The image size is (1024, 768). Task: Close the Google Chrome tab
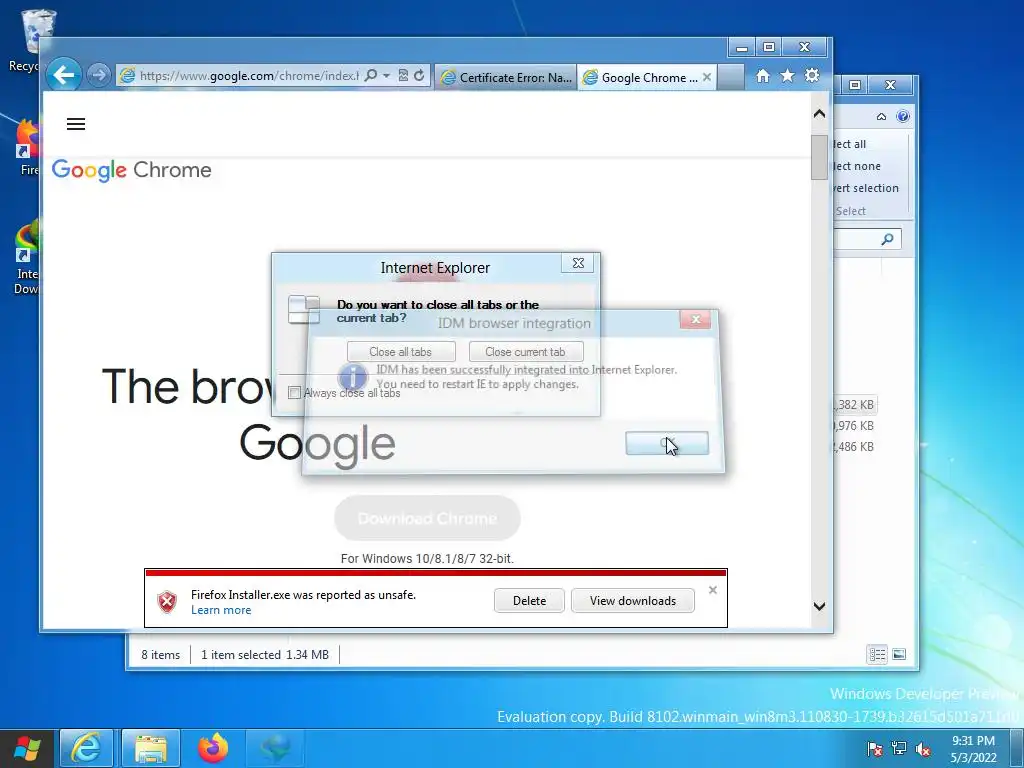pyautogui.click(x=707, y=77)
